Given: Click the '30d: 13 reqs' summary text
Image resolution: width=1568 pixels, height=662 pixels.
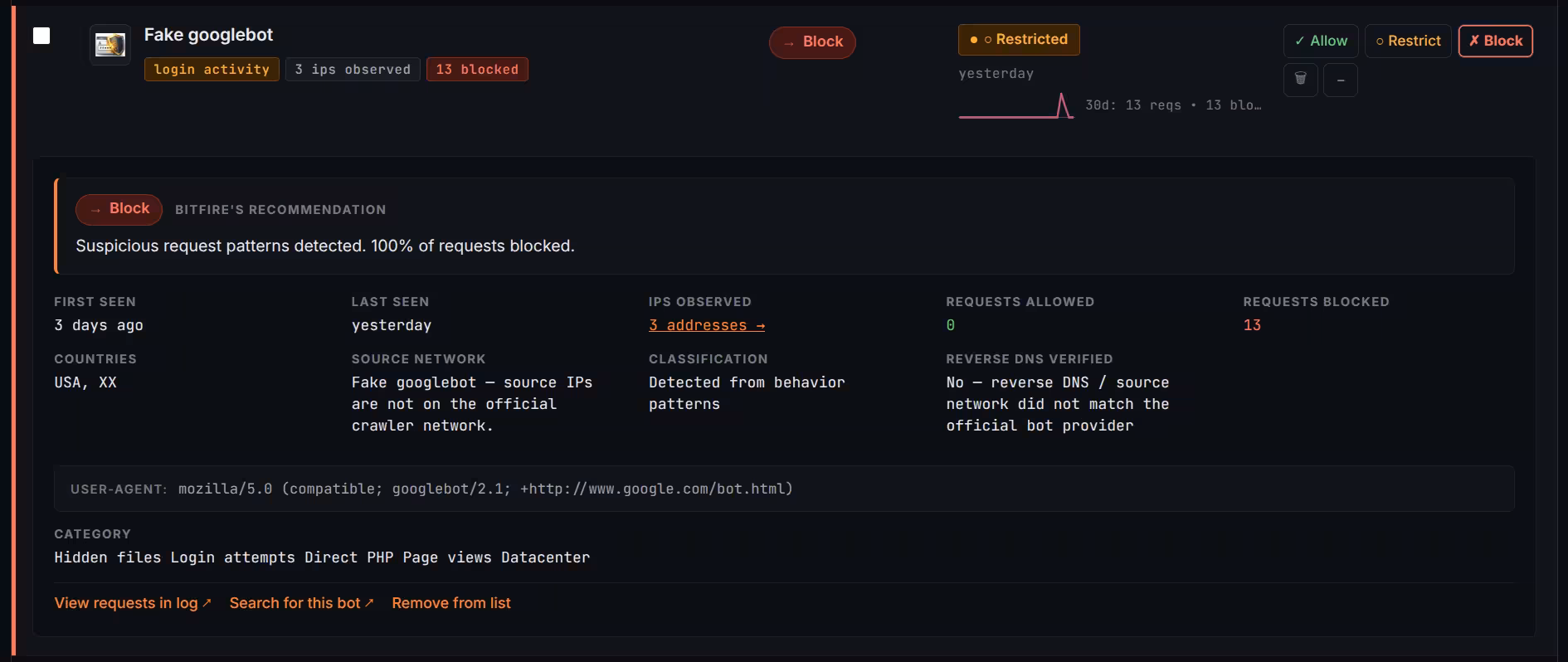Looking at the screenshot, I should tap(1173, 105).
